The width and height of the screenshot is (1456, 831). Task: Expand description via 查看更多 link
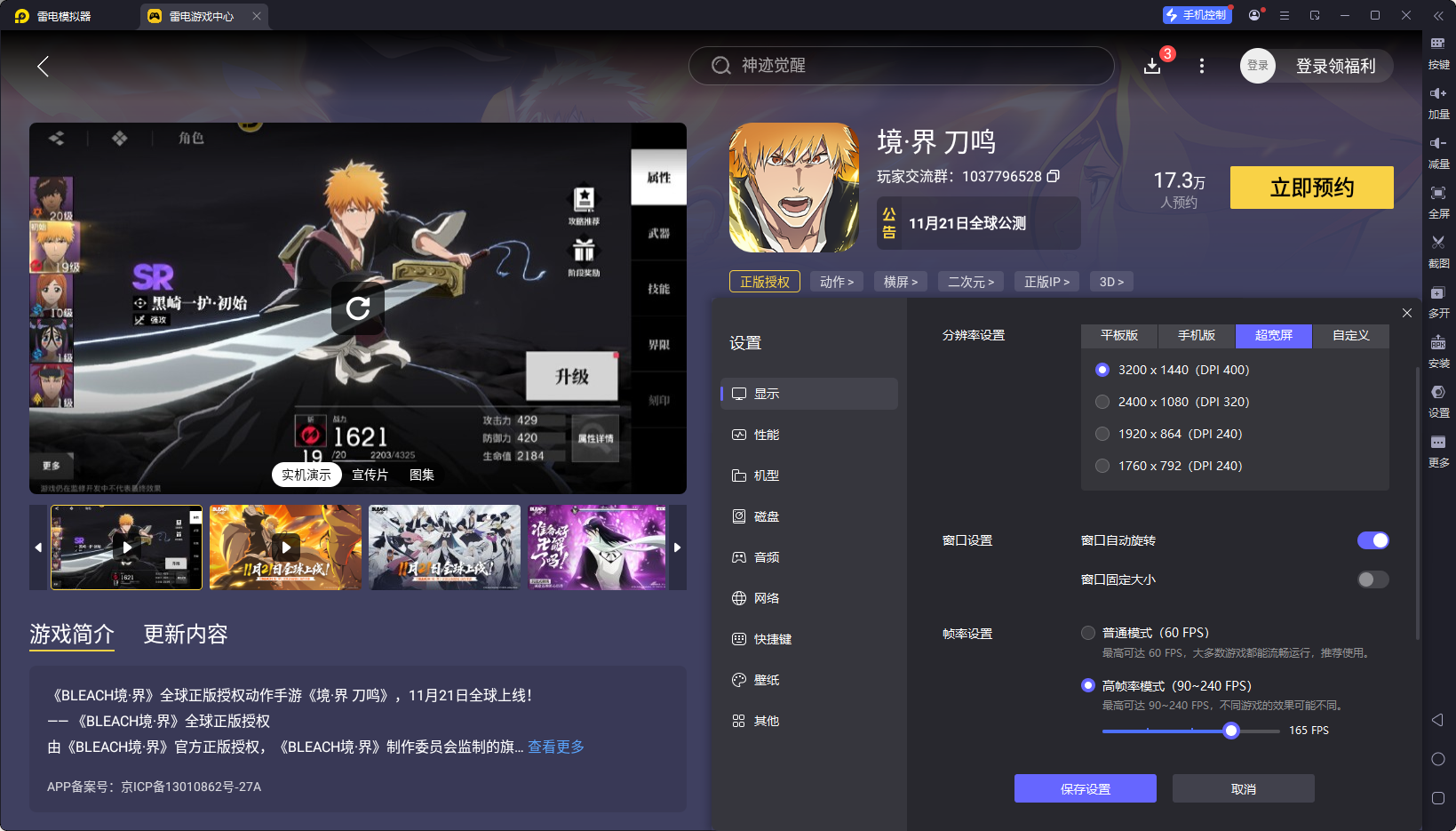556,747
